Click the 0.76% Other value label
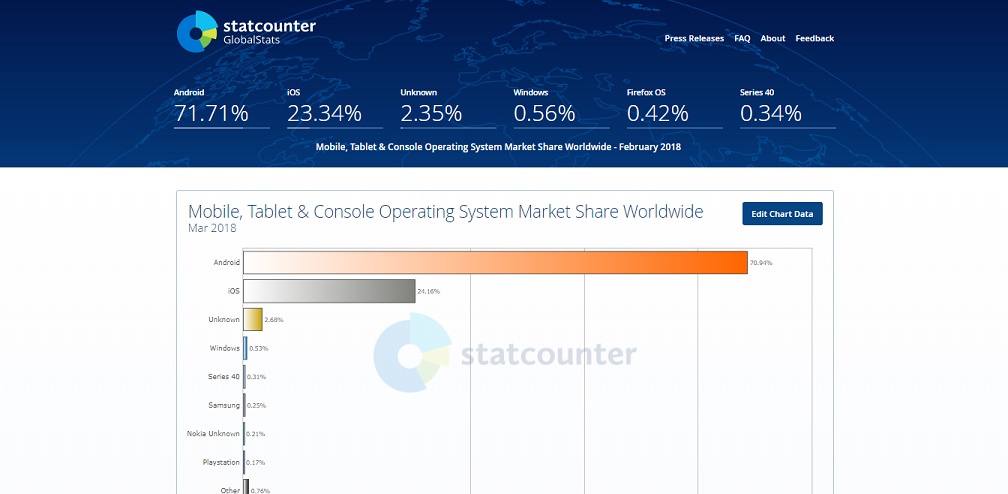Image resolution: width=1008 pixels, height=494 pixels. [260, 491]
